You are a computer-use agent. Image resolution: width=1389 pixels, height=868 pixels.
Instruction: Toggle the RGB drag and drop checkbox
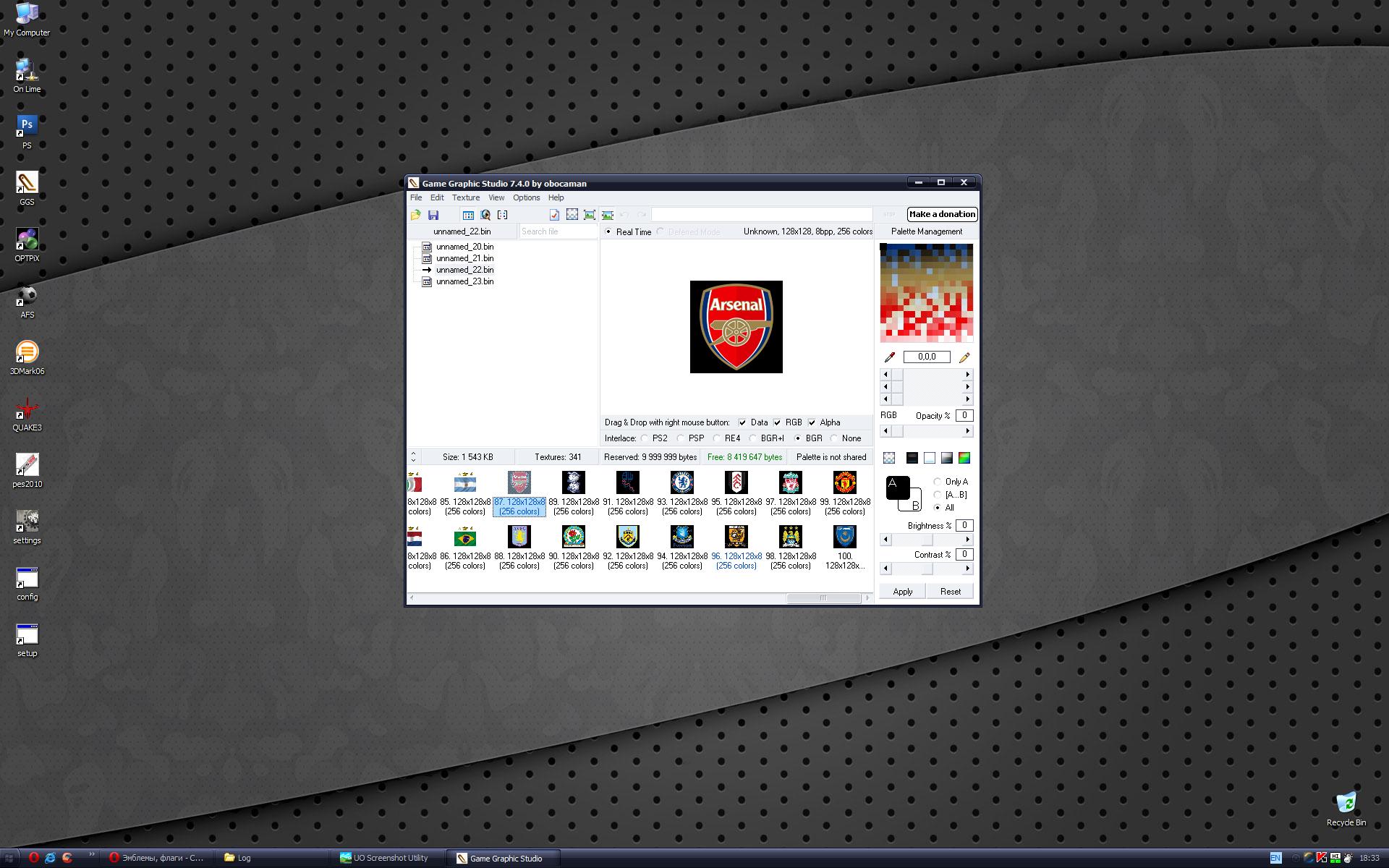[777, 422]
